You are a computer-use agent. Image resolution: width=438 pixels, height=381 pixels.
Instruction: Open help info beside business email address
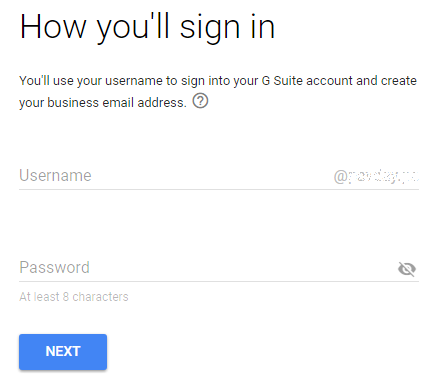coord(200,101)
